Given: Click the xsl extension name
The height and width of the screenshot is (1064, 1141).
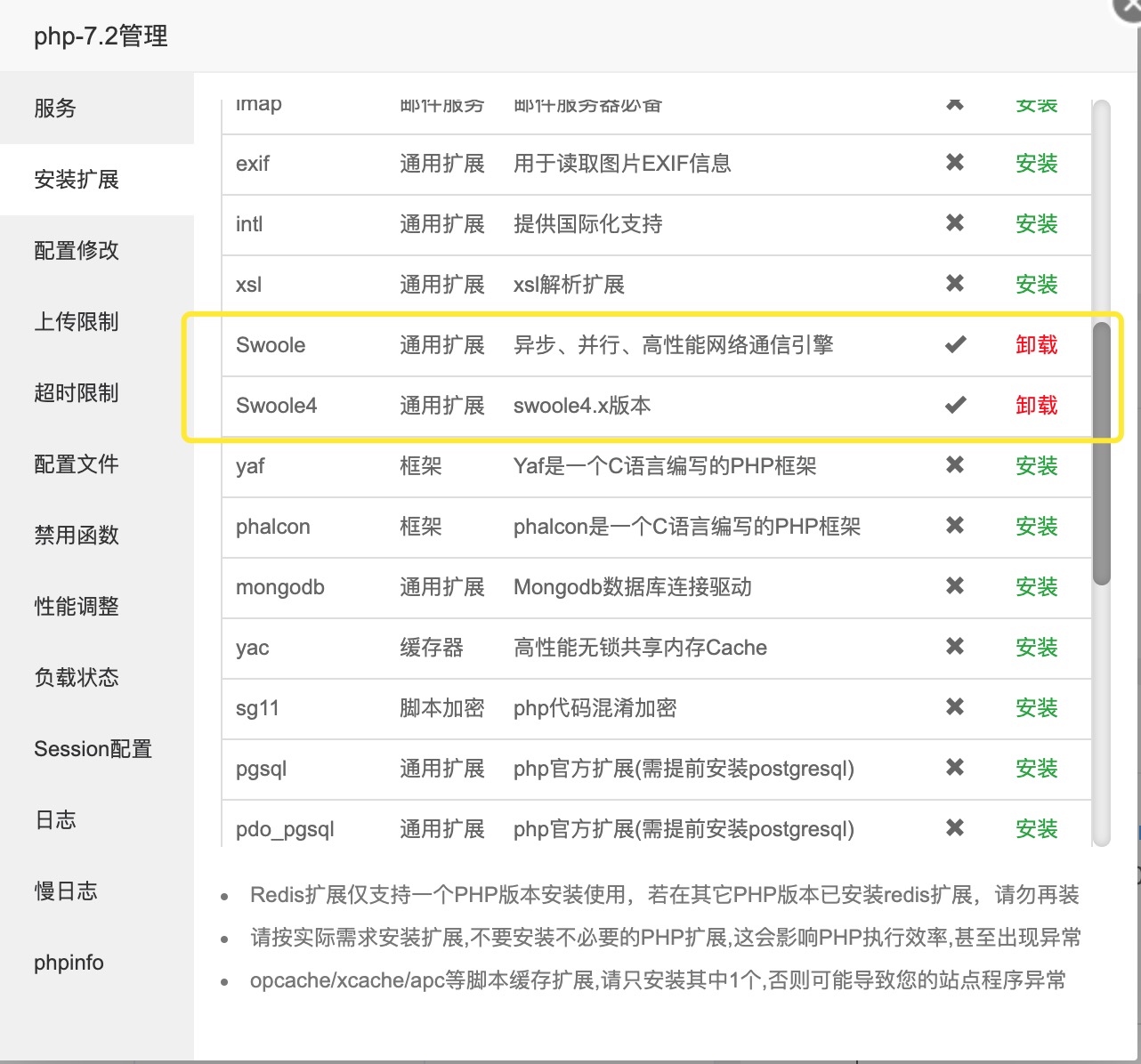Looking at the screenshot, I should [249, 285].
